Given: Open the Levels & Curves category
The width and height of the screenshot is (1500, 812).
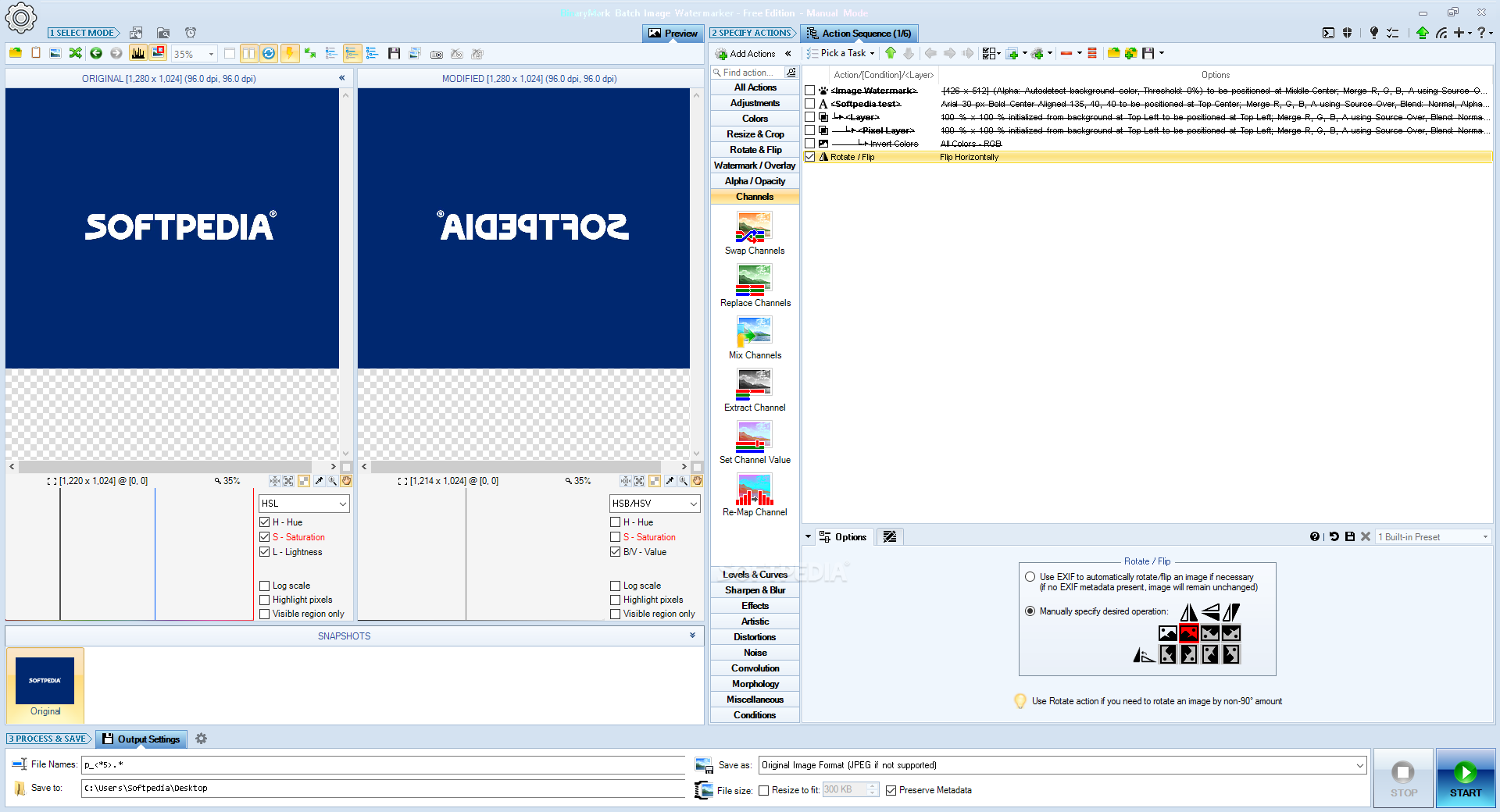Looking at the screenshot, I should tap(755, 575).
